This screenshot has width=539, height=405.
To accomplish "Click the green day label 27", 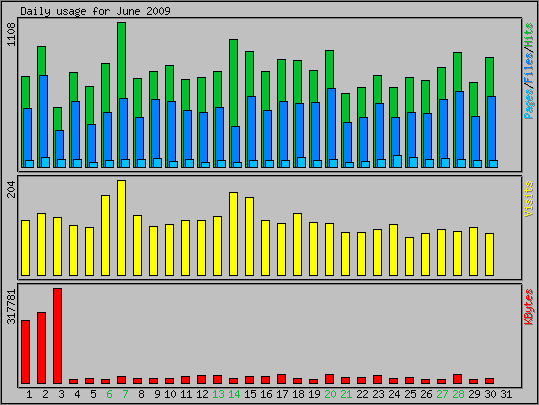I will coord(442,394).
